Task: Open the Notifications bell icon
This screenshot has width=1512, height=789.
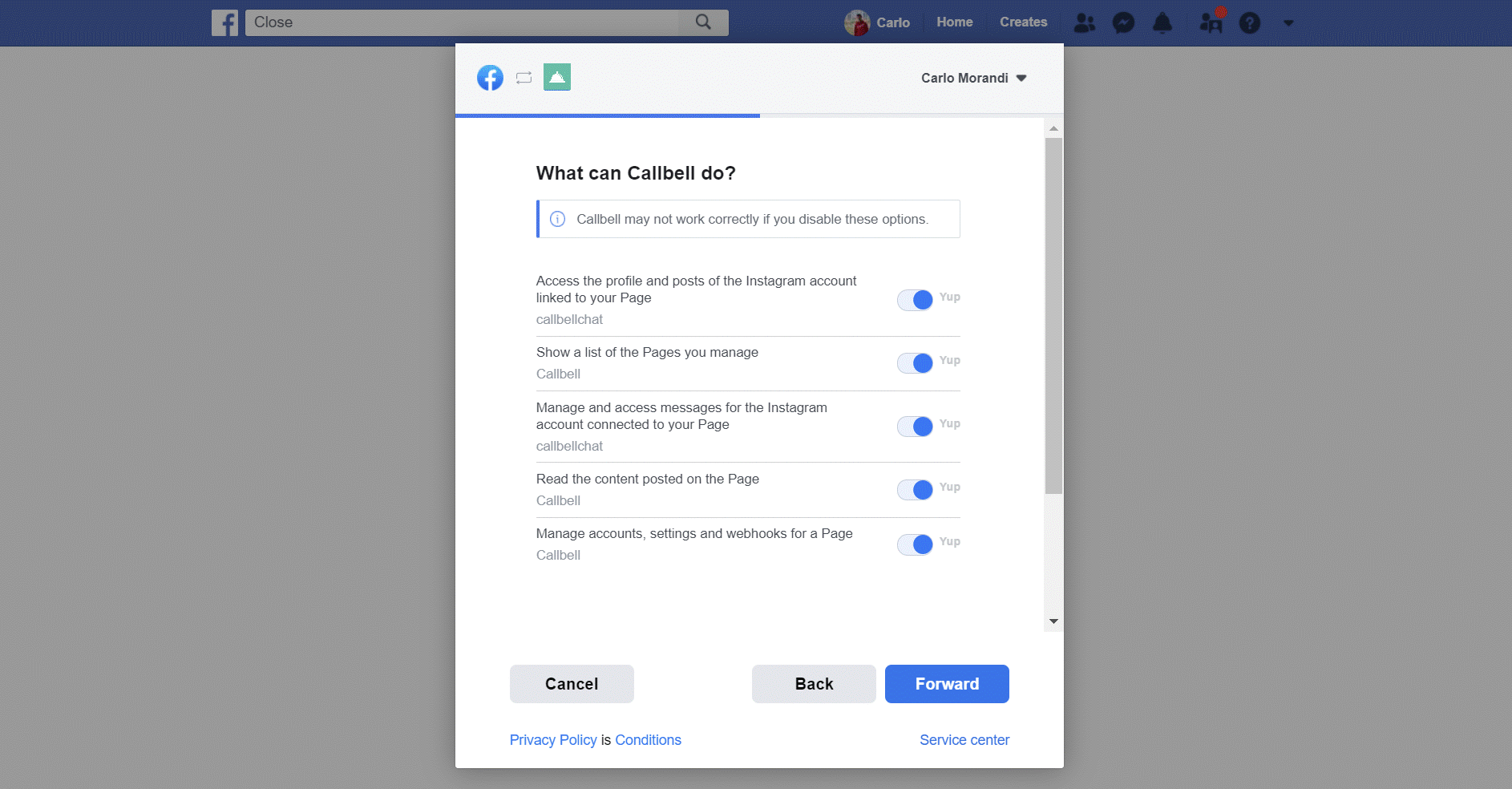Action: [1162, 22]
